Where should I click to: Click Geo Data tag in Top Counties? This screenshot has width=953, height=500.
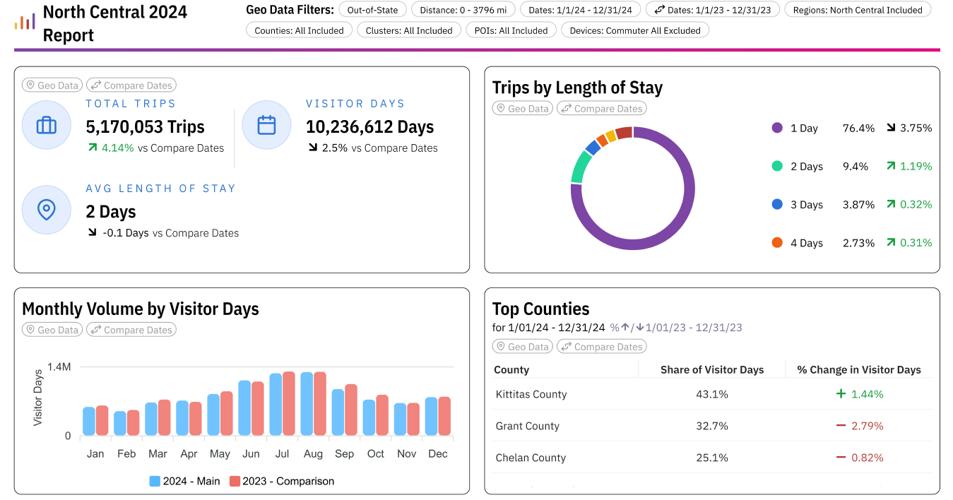coord(522,347)
